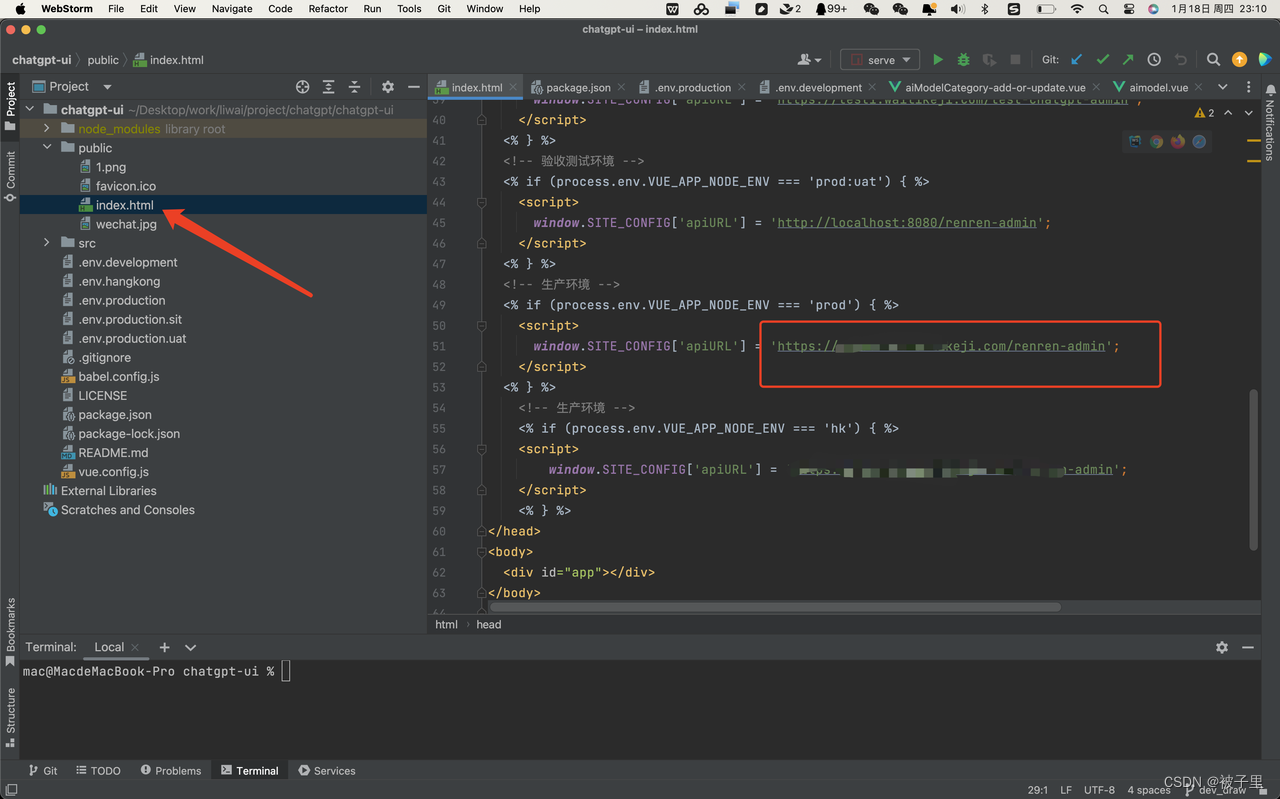Toggle the Project tool window sidebar button
1280x799 pixels.
(x=10, y=105)
